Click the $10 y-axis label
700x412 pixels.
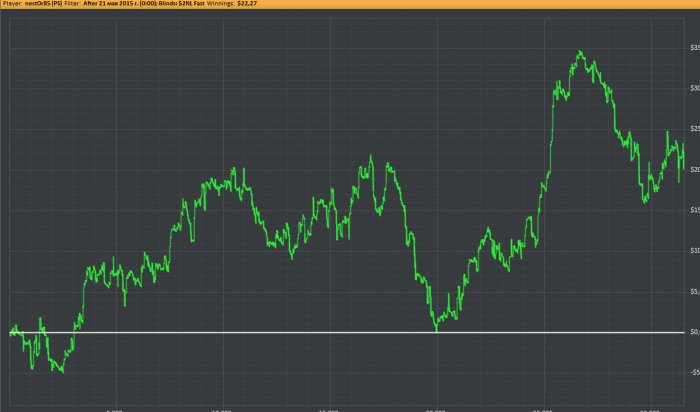[x=695, y=250]
